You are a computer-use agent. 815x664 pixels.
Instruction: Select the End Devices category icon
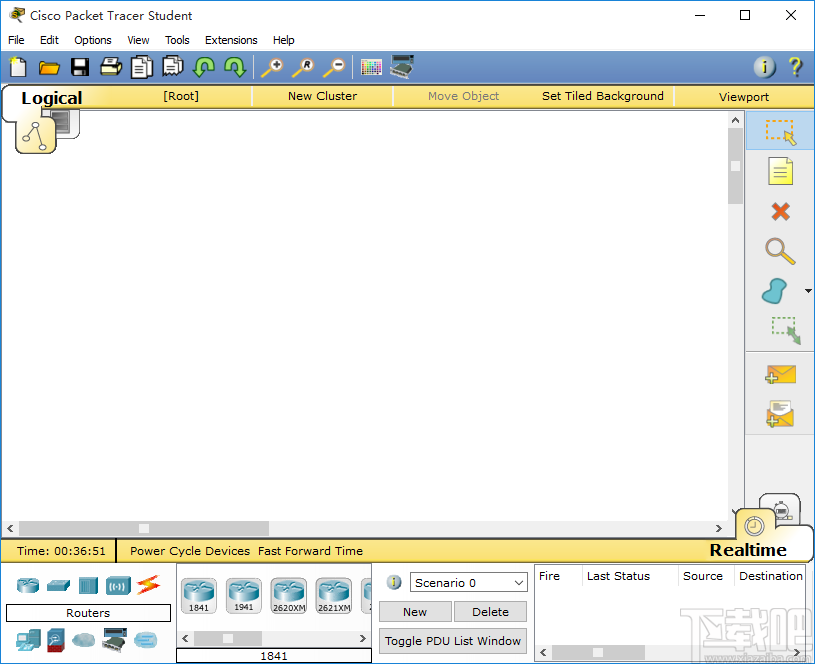pos(28,640)
